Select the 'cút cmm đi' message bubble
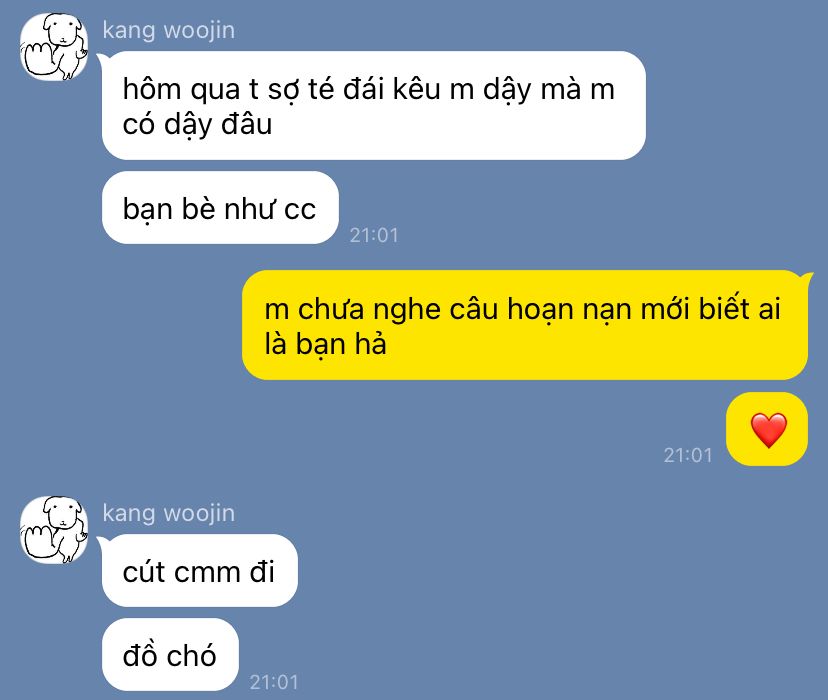Viewport: 828px width, 700px height. click(199, 570)
